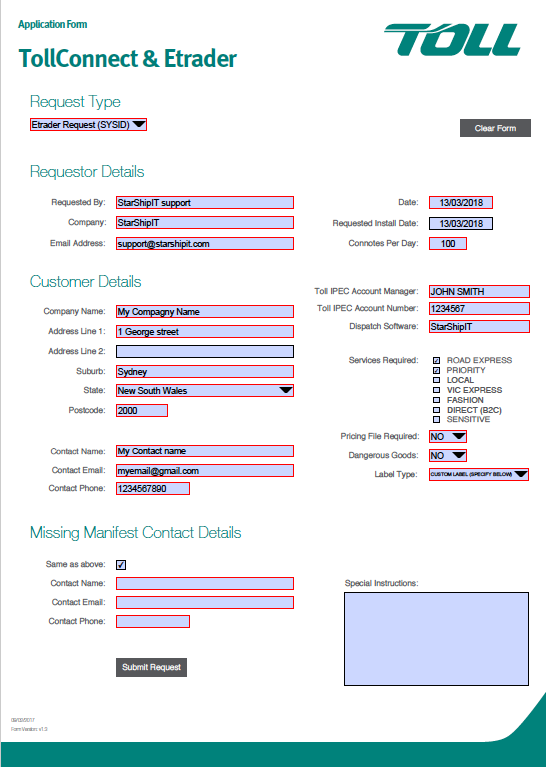This screenshot has width=546, height=767.
Task: Select the FASHION service checkbox
Action: coord(436,400)
